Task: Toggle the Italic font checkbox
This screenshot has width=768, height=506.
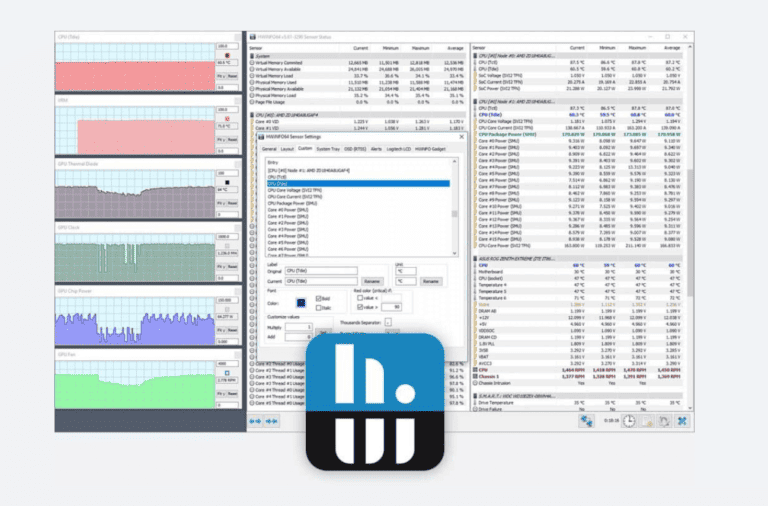Action: click(x=318, y=308)
